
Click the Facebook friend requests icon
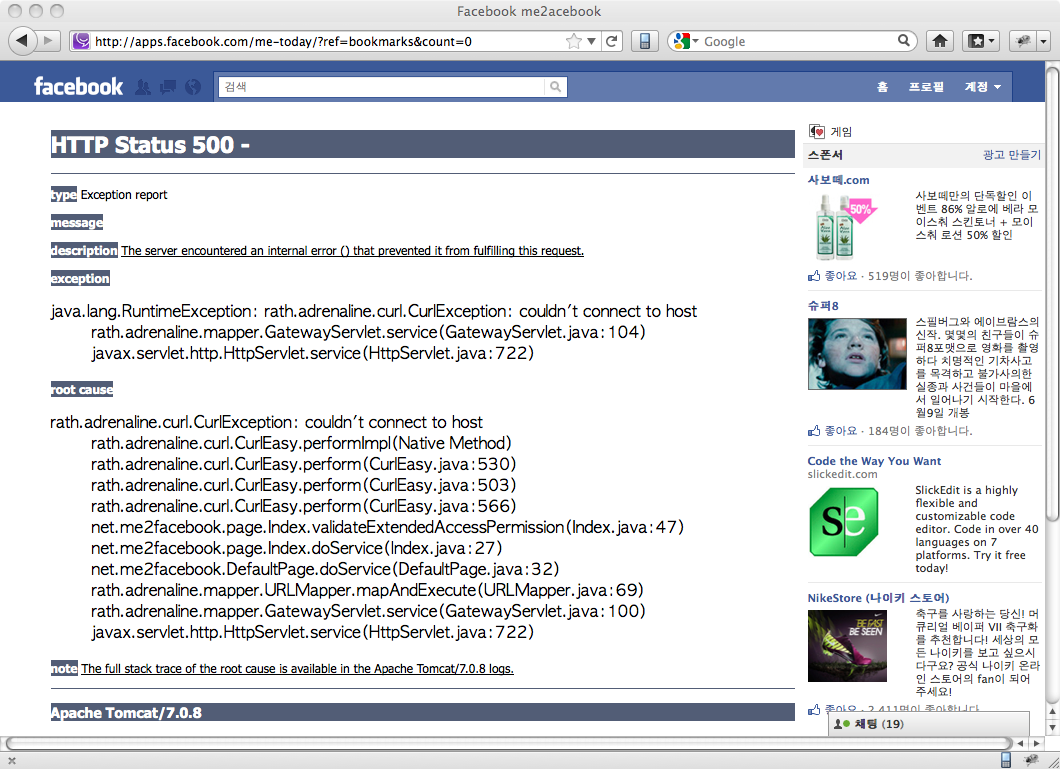coord(143,87)
